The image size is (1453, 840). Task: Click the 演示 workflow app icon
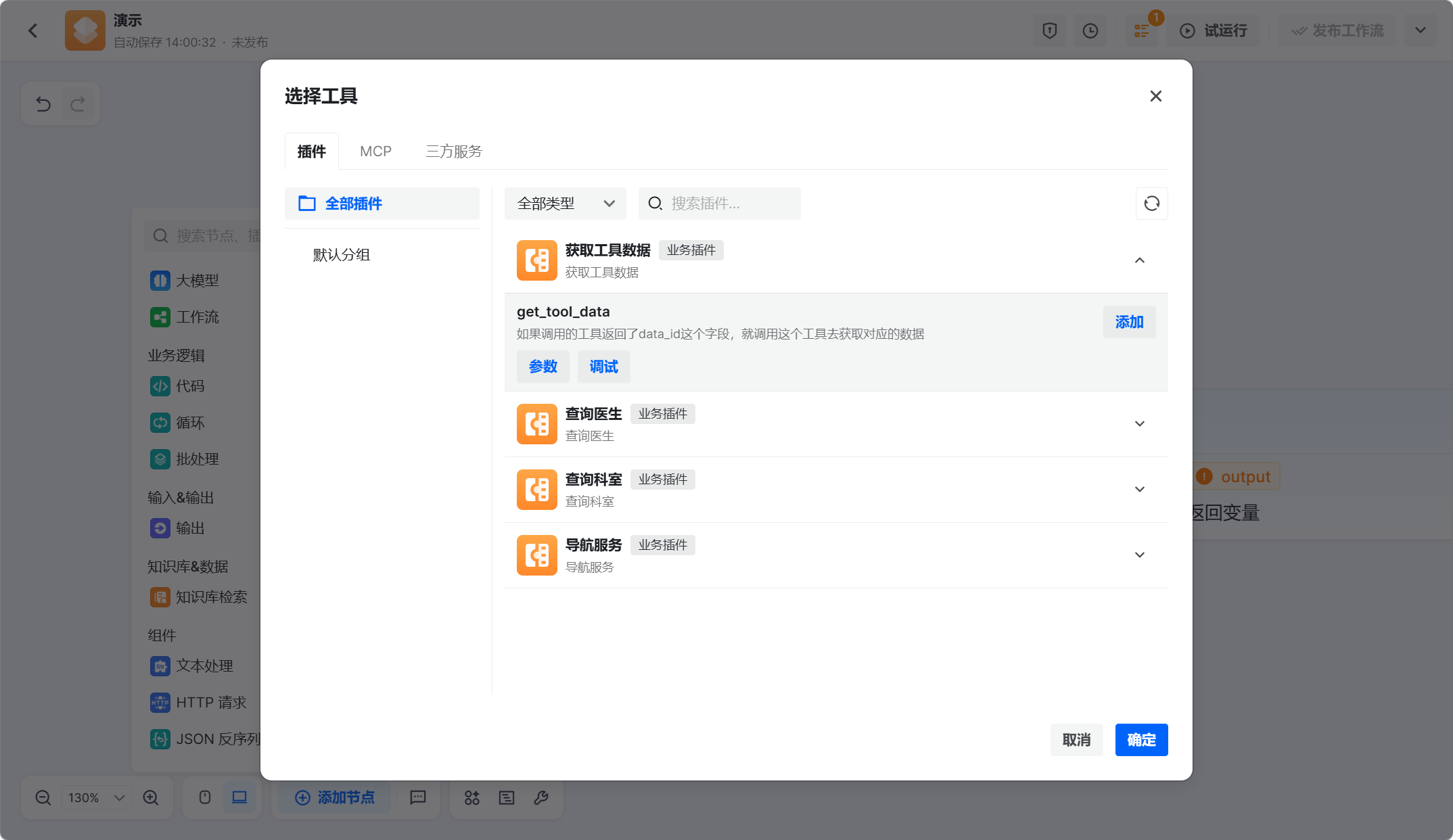[x=85, y=30]
